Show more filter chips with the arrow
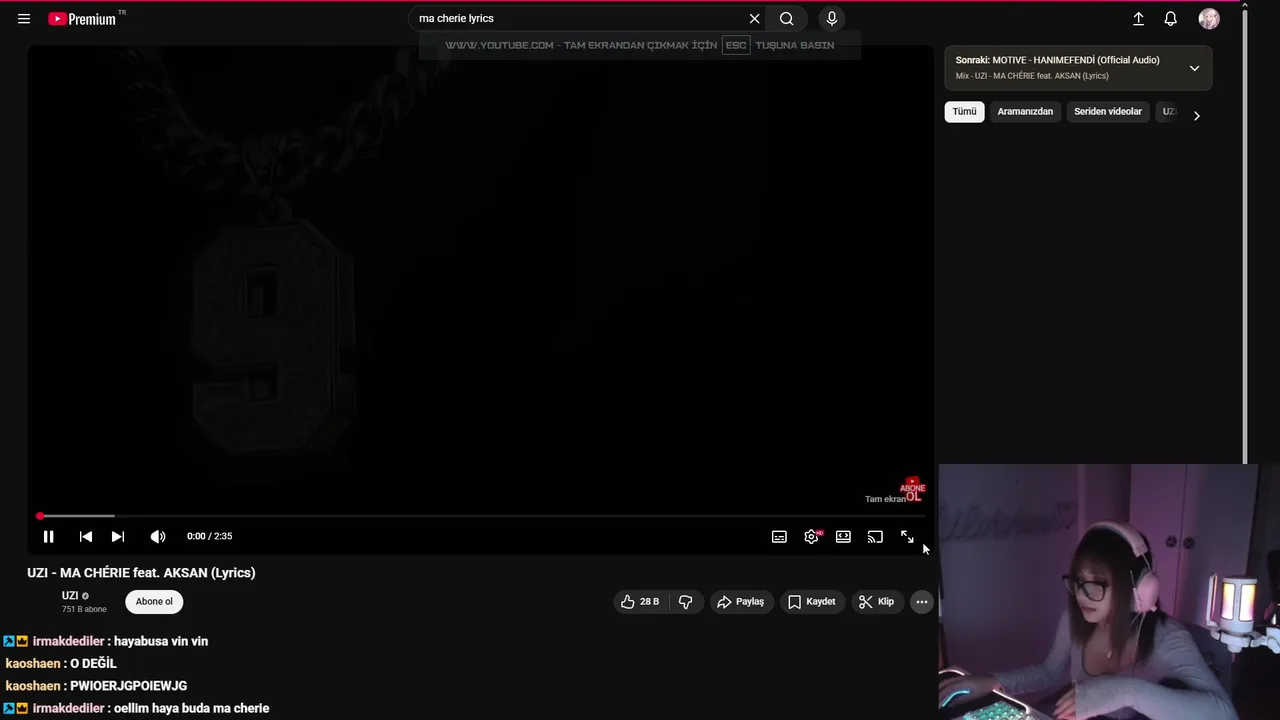1280x720 pixels. 1196,116
